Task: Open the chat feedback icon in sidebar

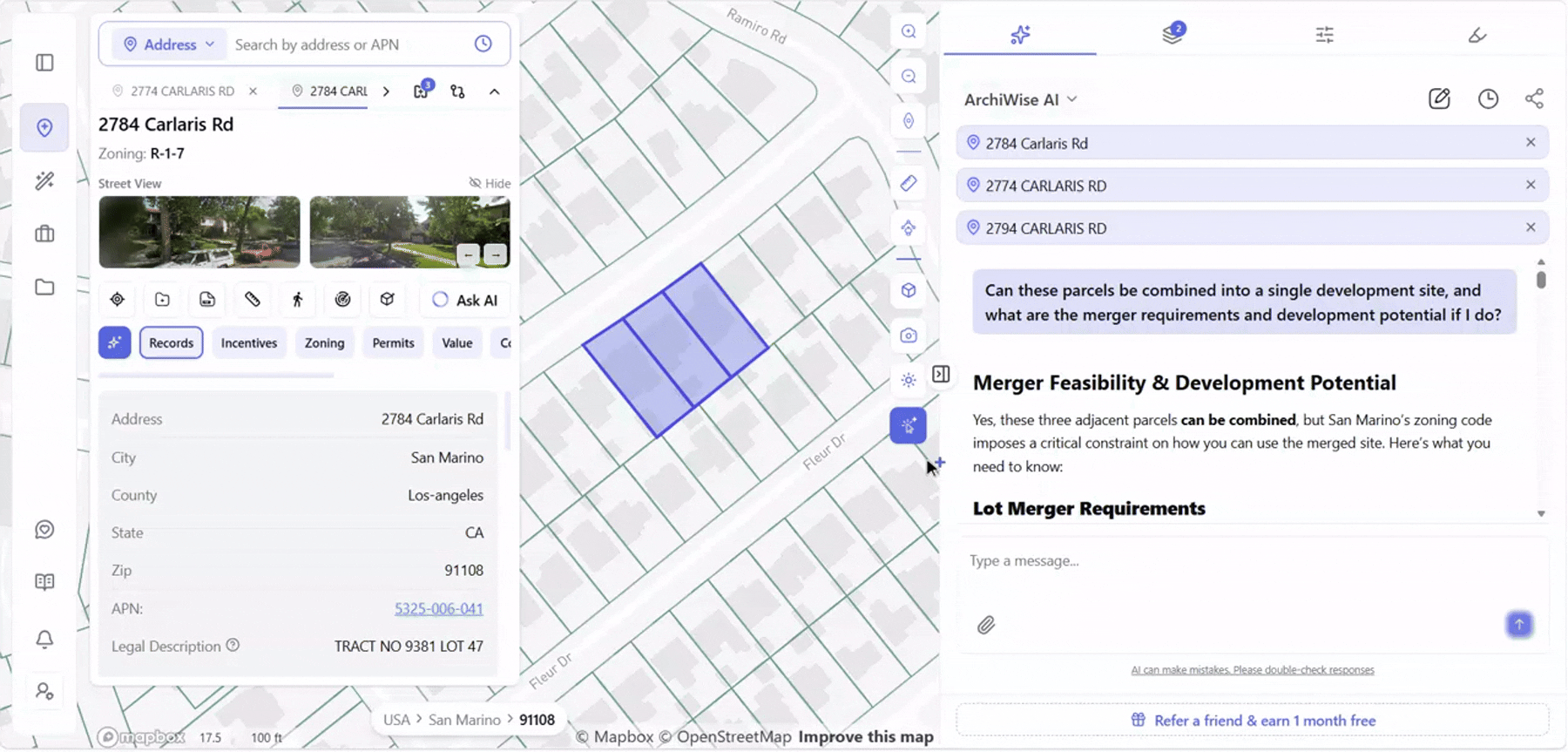Action: [x=44, y=530]
